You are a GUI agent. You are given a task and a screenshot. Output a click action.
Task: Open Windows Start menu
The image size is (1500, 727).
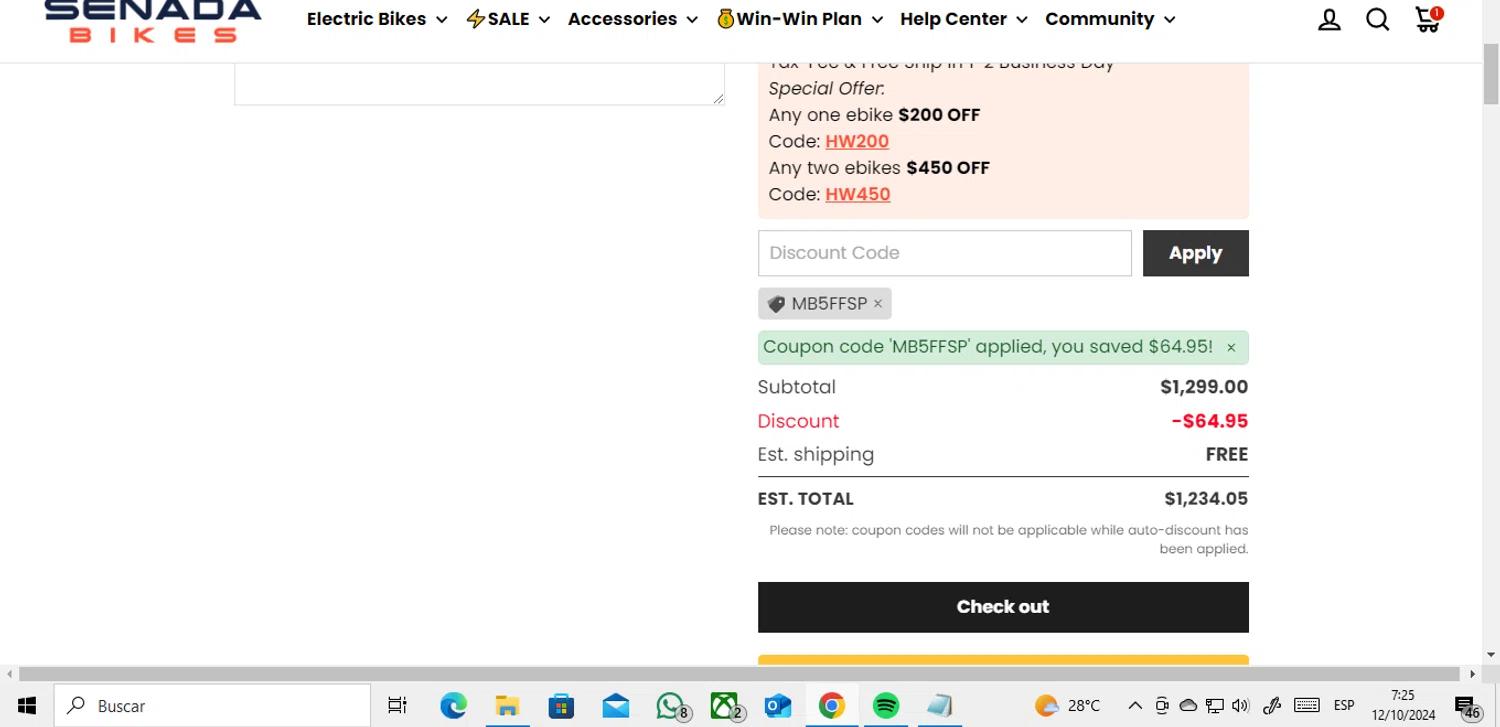coord(27,705)
